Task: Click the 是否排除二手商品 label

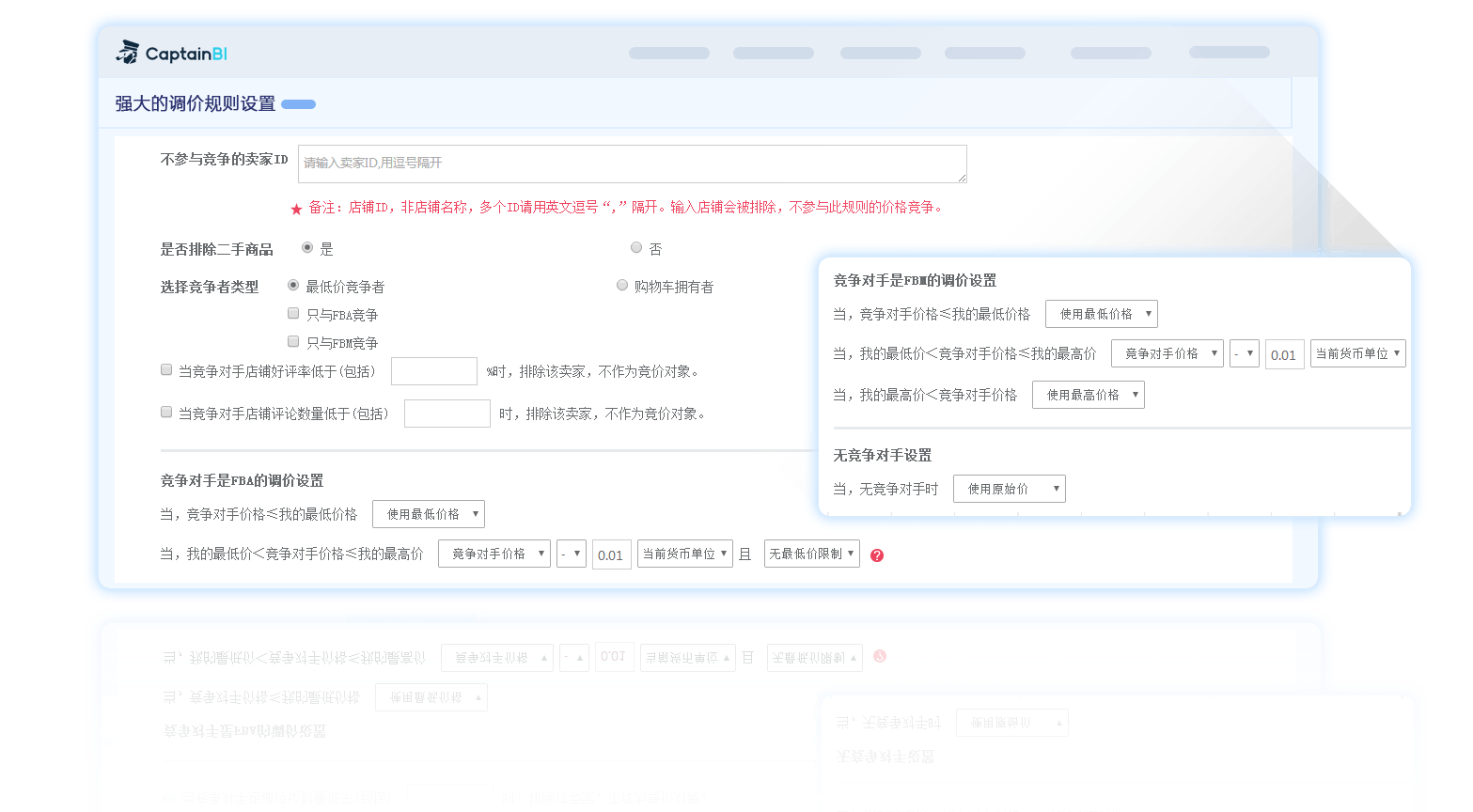Action: [x=216, y=249]
